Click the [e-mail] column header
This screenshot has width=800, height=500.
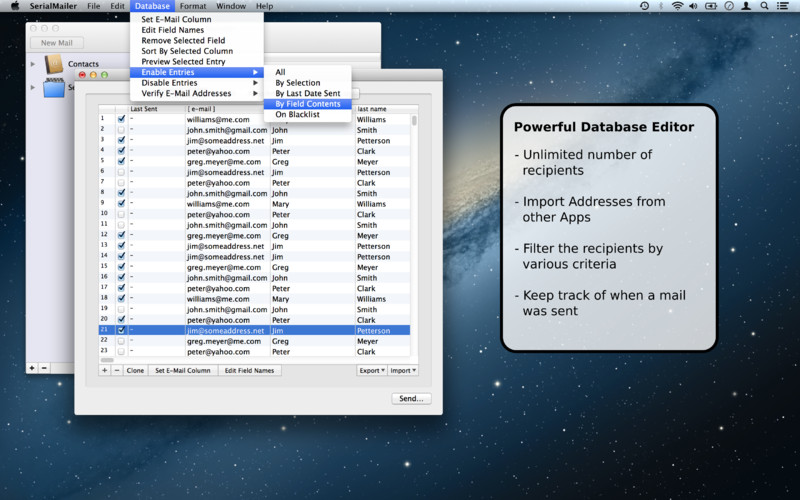(x=228, y=109)
